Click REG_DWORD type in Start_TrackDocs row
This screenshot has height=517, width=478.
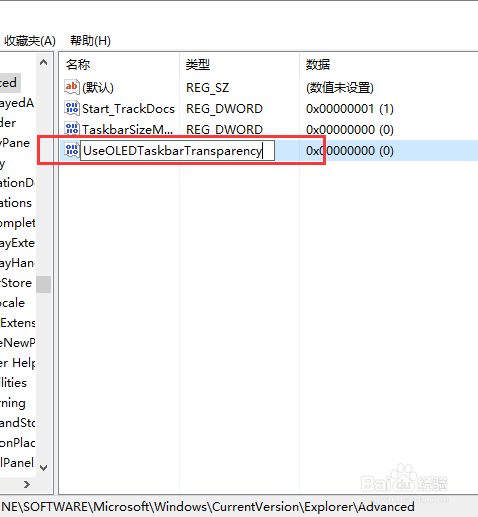(224, 109)
